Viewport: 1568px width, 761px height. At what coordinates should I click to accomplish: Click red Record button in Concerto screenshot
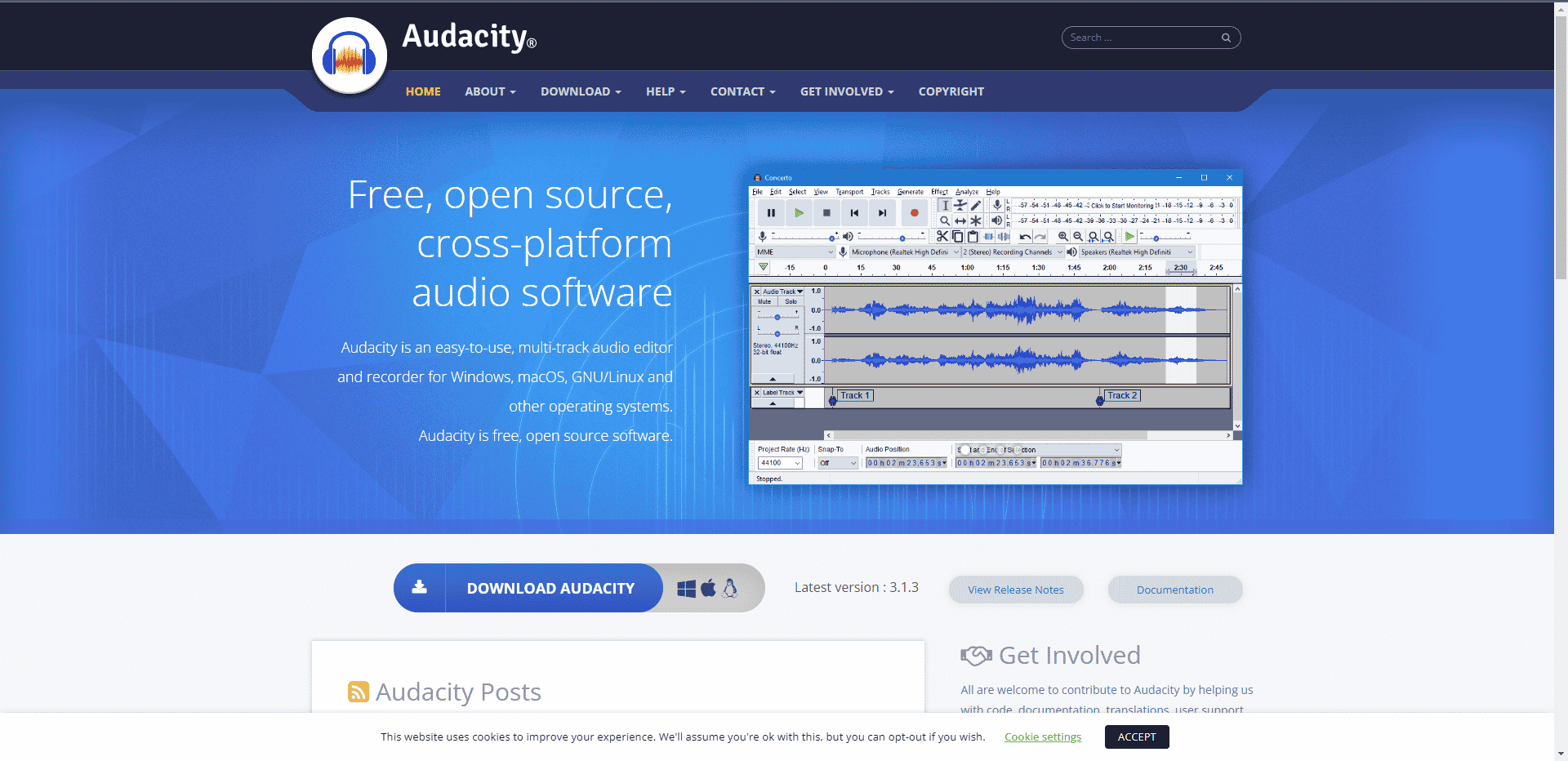pos(915,212)
